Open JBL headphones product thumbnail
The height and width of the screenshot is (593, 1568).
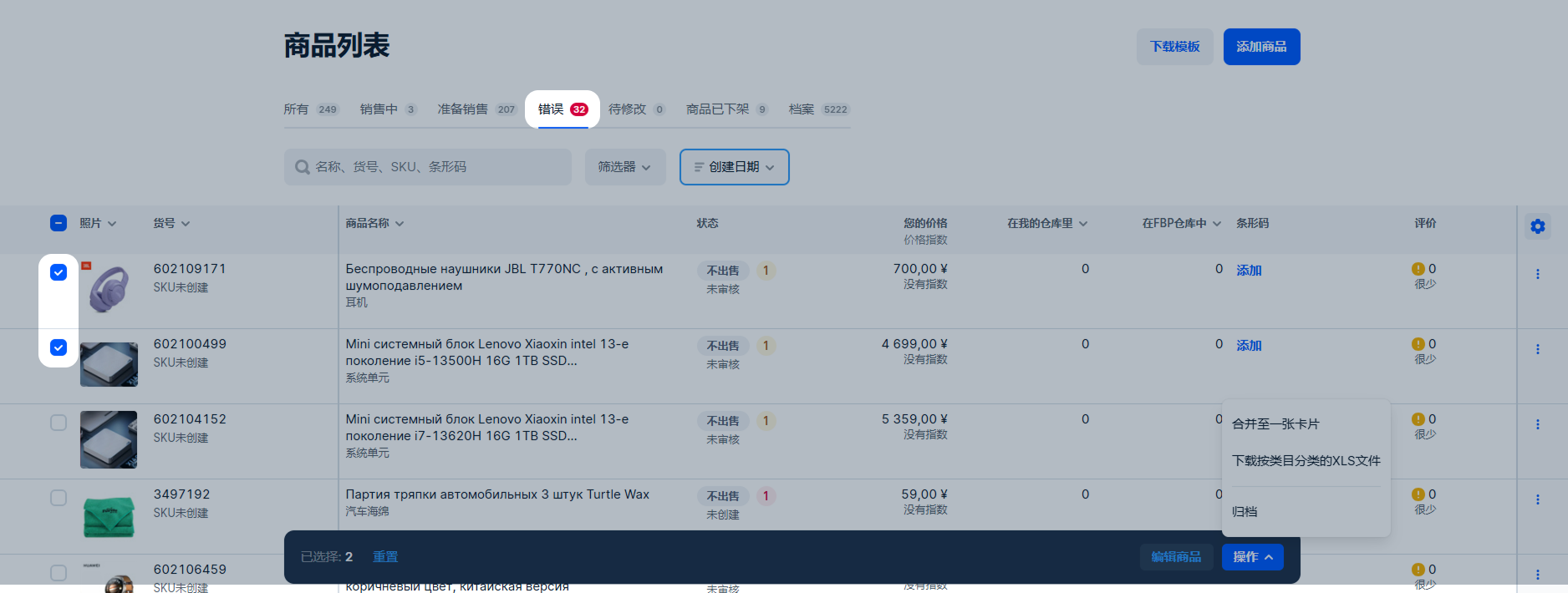(109, 289)
